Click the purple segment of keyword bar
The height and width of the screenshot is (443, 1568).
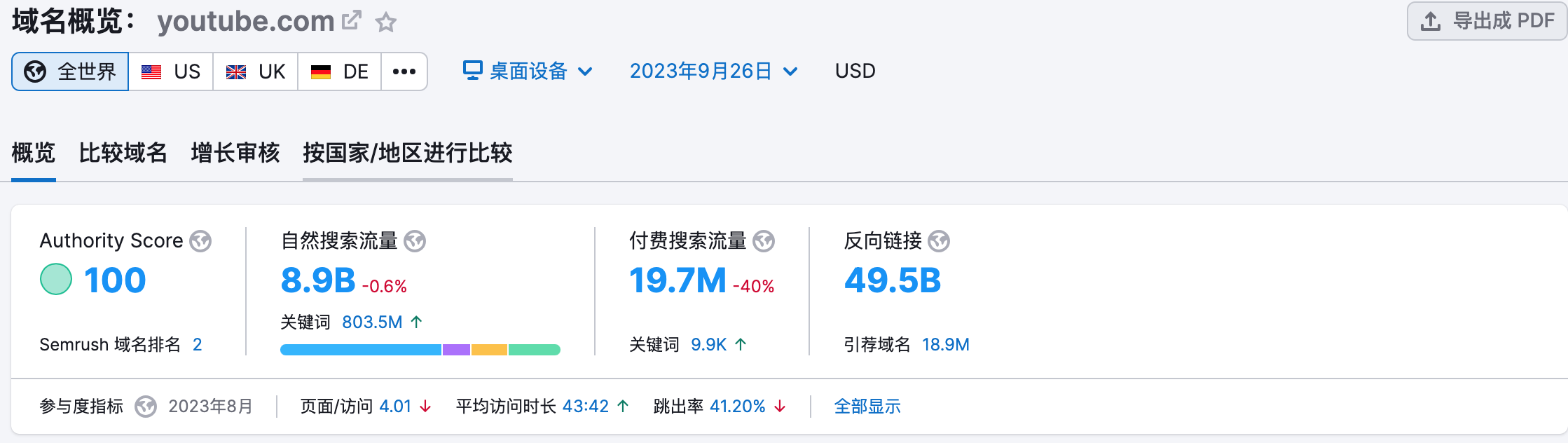[456, 350]
